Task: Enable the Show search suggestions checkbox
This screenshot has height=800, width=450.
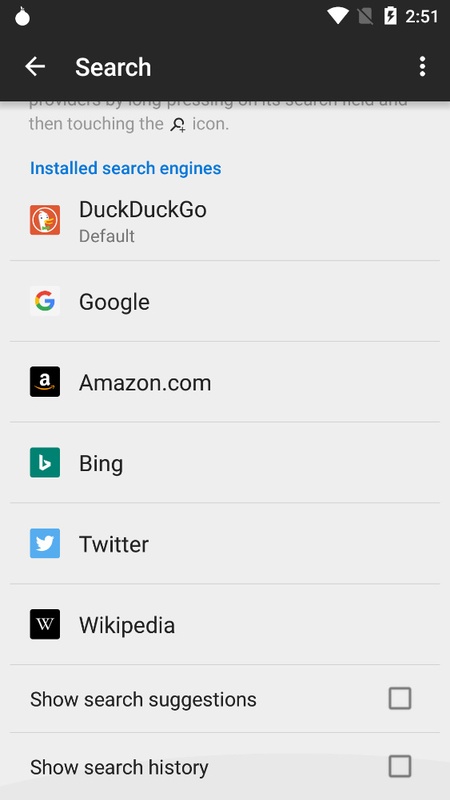Action: 399,698
